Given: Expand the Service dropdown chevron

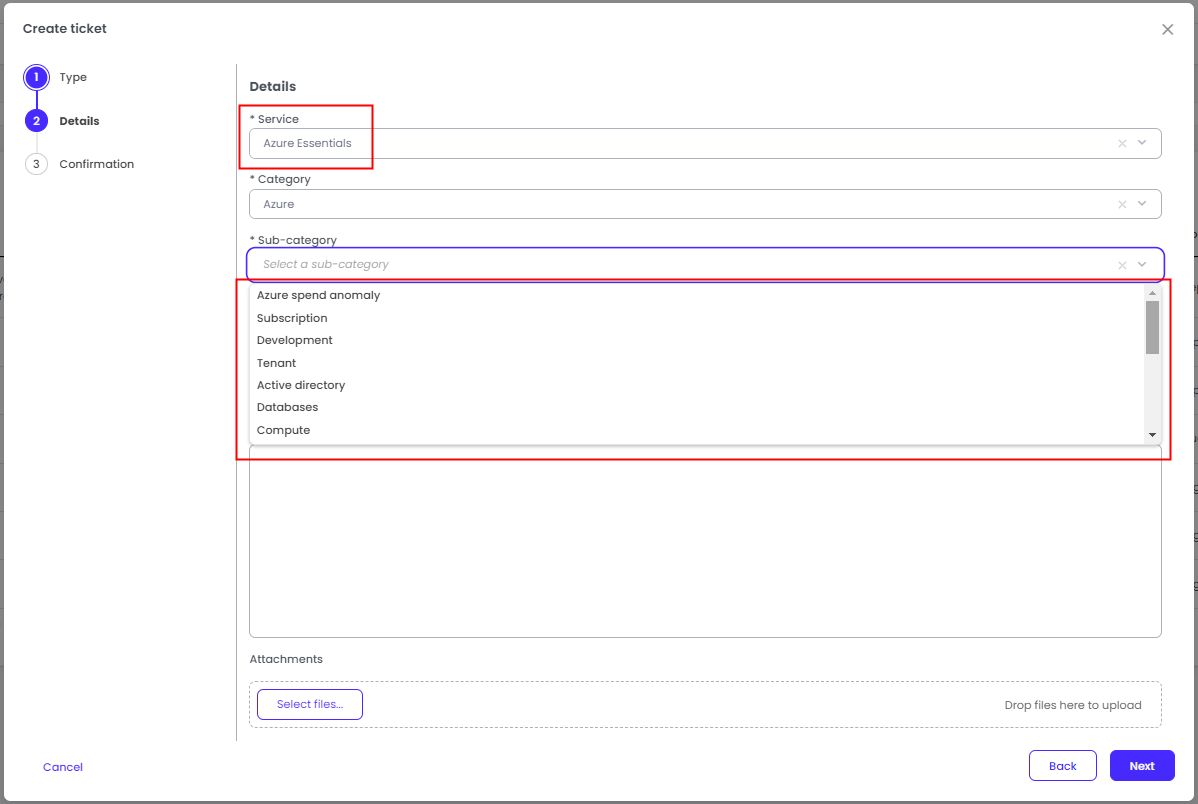Looking at the screenshot, I should click(1142, 143).
